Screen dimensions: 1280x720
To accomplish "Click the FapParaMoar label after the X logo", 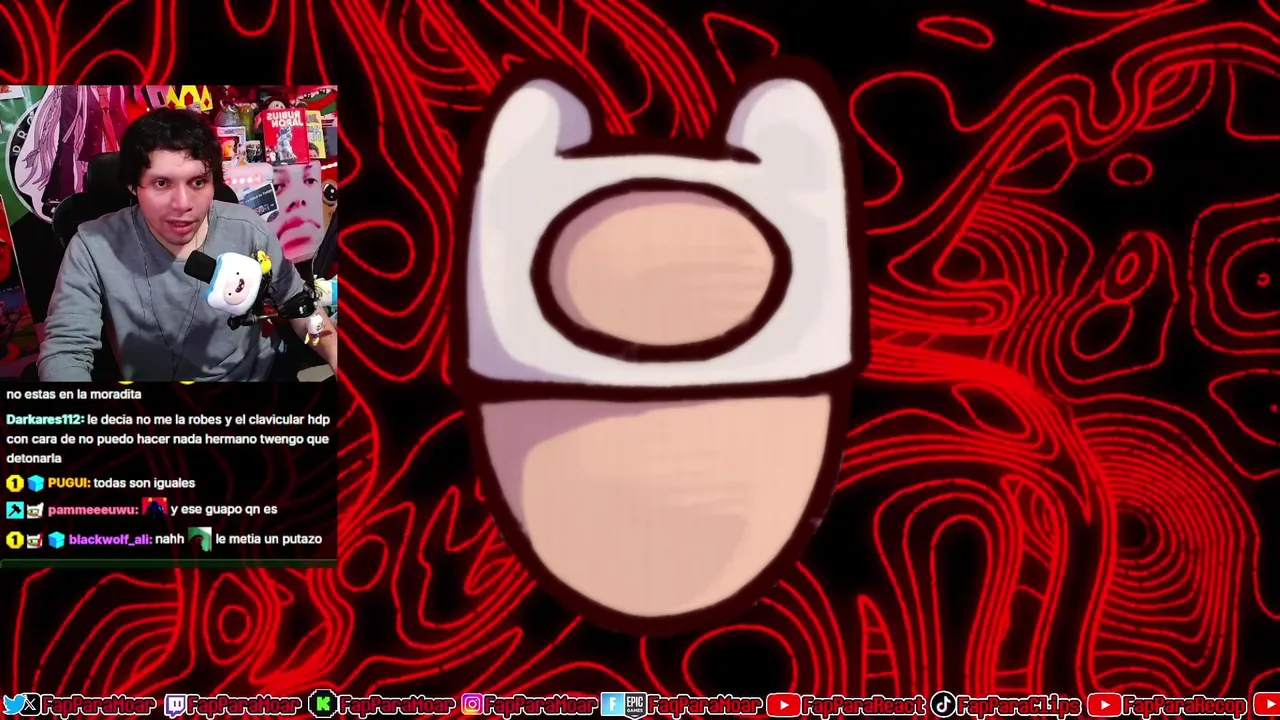I will tap(99, 705).
